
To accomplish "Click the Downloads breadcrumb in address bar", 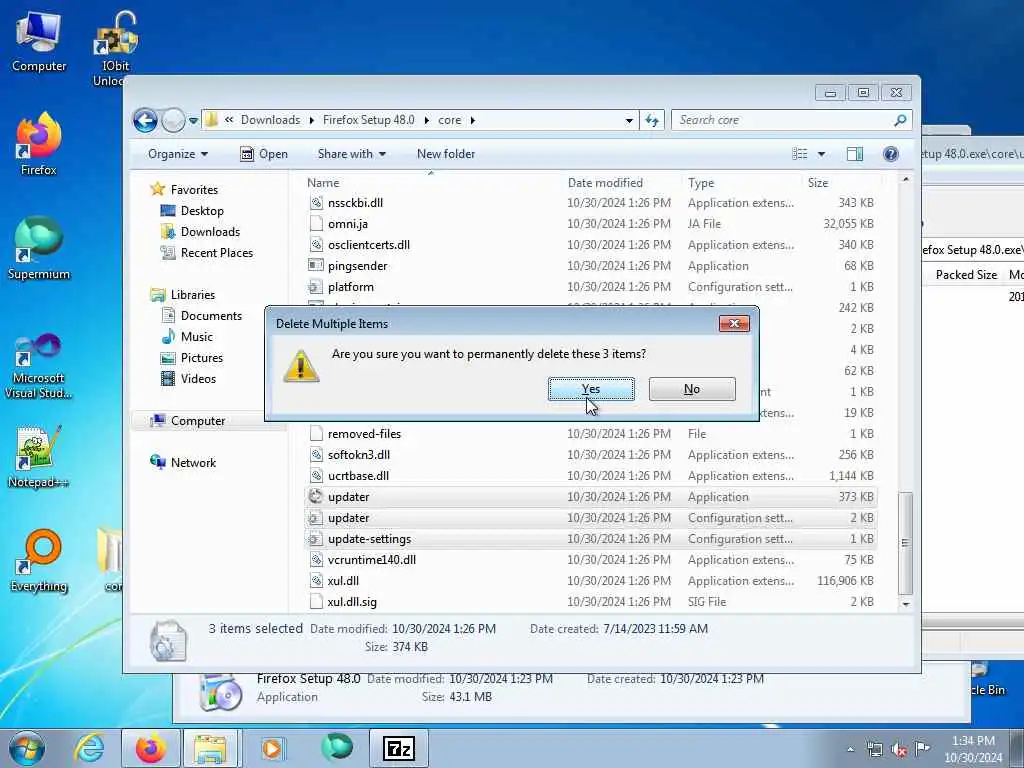I will pyautogui.click(x=270, y=120).
